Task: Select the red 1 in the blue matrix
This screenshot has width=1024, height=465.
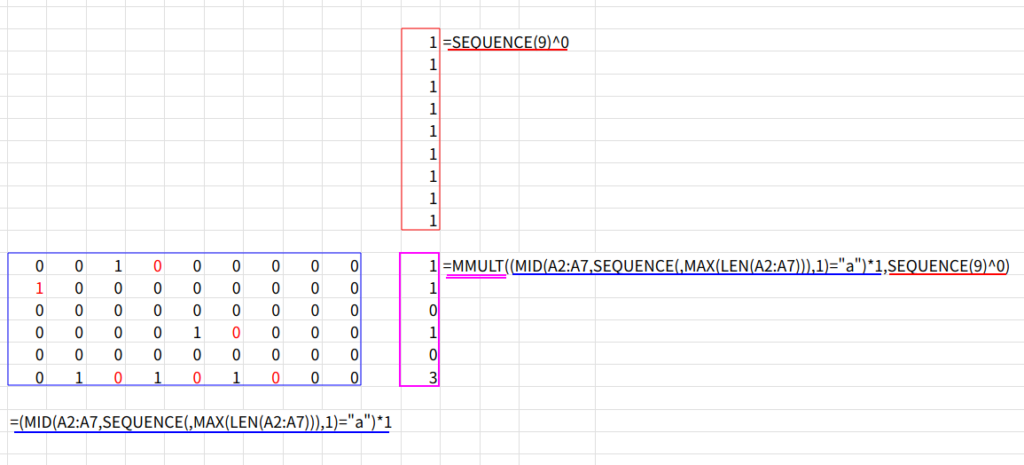Action: point(40,288)
